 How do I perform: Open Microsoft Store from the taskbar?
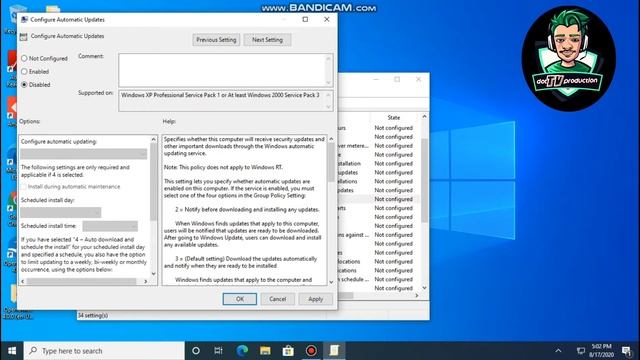pyautogui.click(x=288, y=351)
